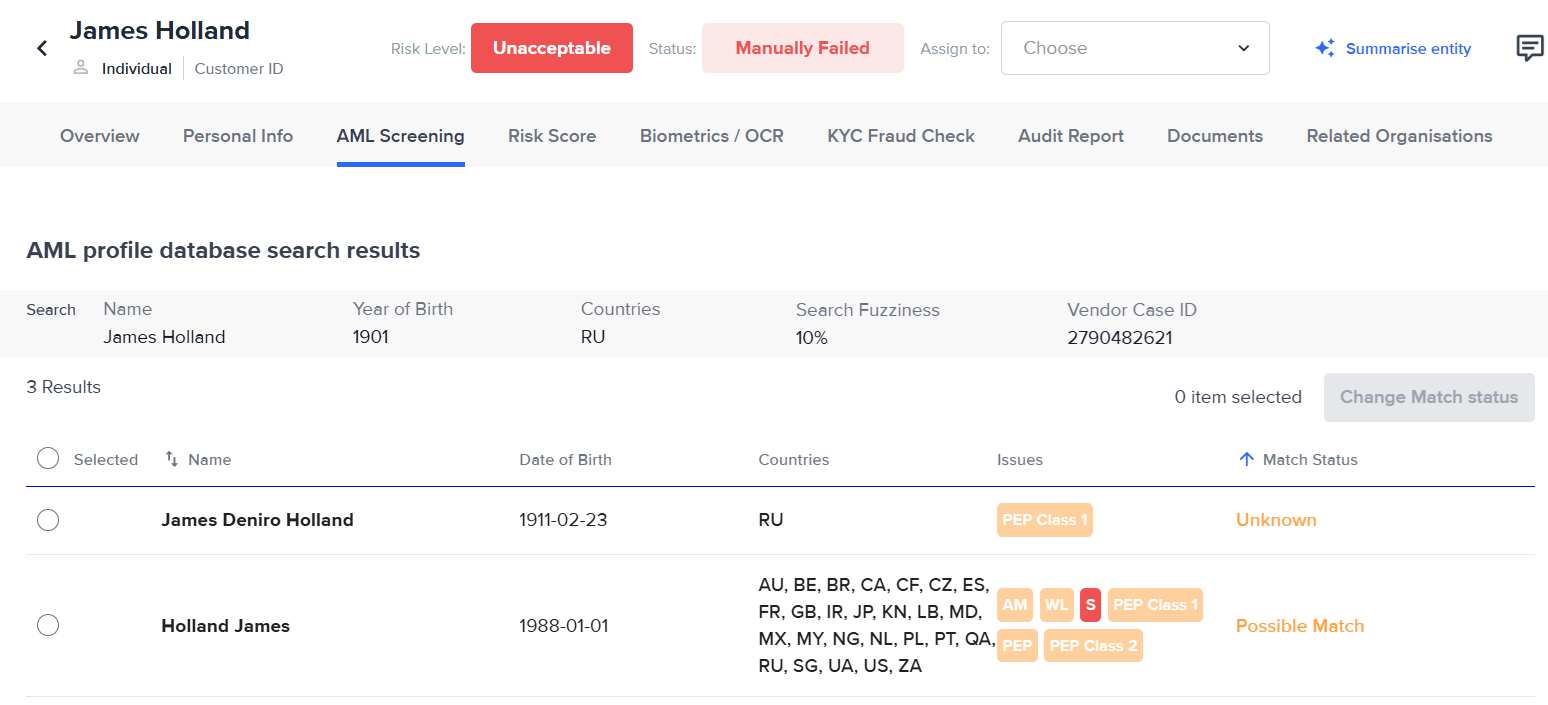Image resolution: width=1548 pixels, height=705 pixels.
Task: Click the plain PEP badge for Holland James
Action: click(1017, 646)
